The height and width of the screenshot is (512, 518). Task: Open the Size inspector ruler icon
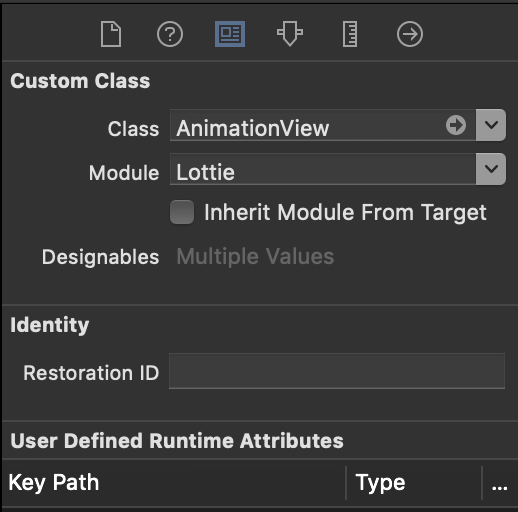coord(350,34)
